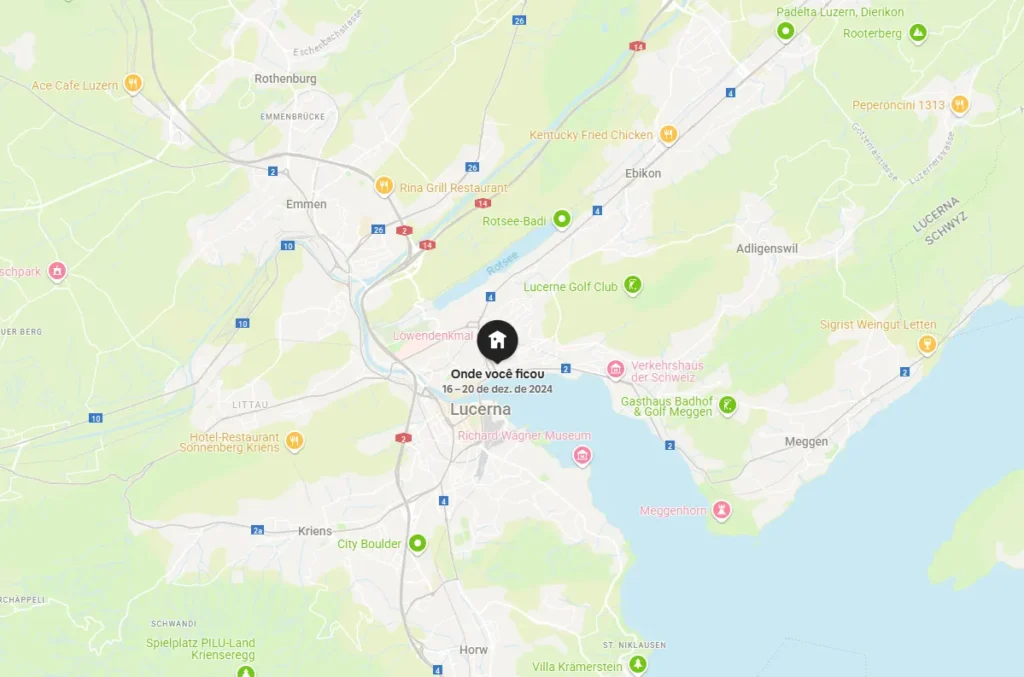The height and width of the screenshot is (677, 1024).
Task: Click the Padelta Luzern, Dierikon pin
Action: click(x=786, y=31)
